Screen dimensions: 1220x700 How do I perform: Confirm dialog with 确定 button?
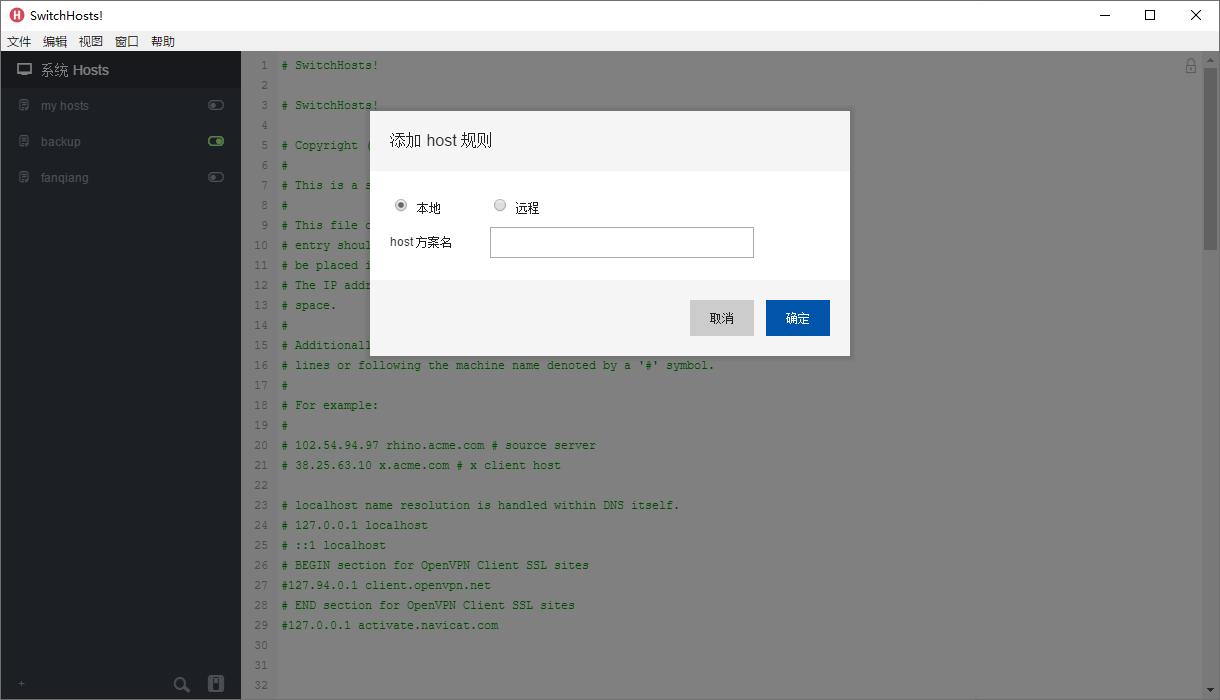[797, 318]
